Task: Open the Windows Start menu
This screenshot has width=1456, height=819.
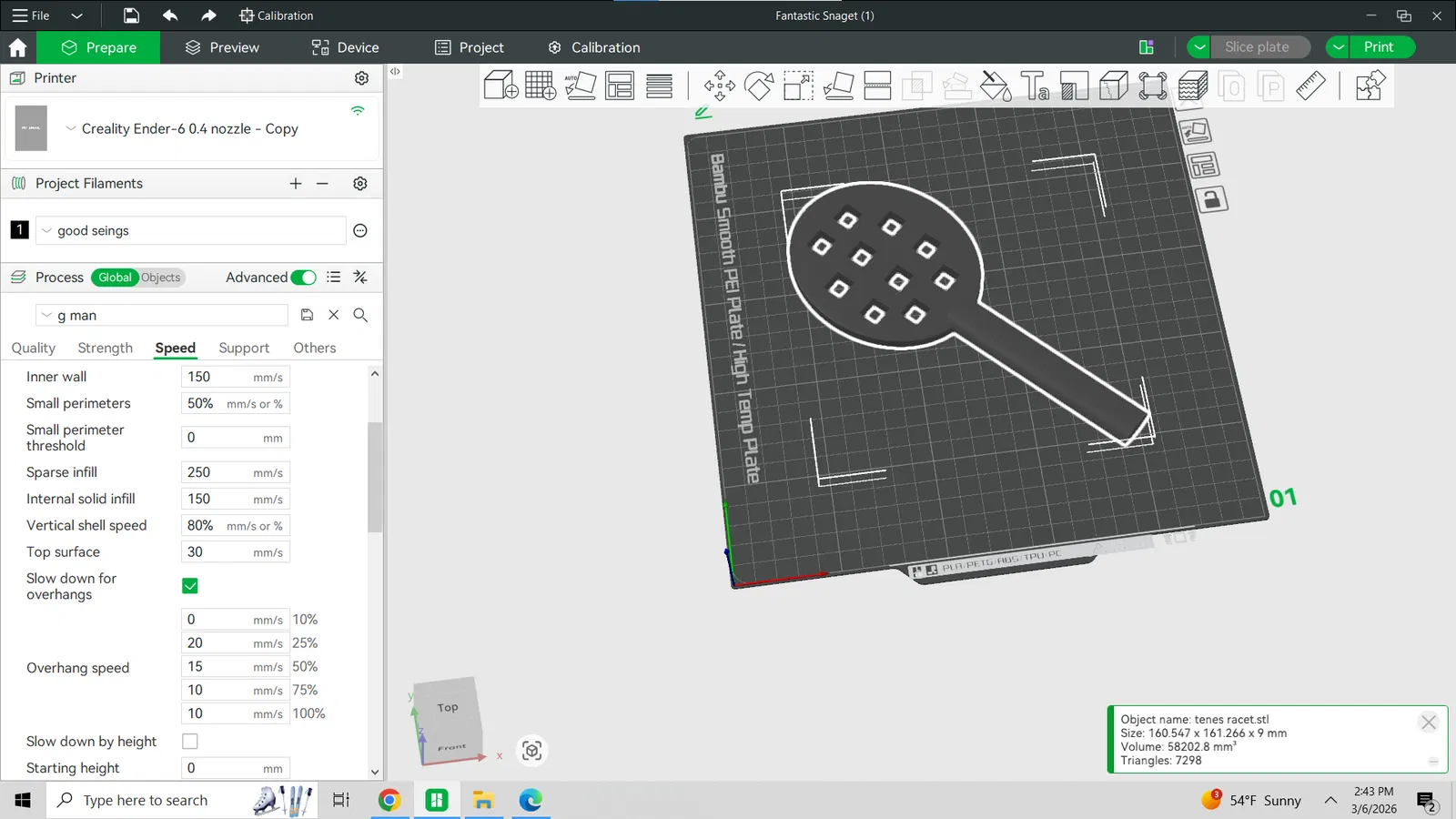Action: (x=23, y=800)
